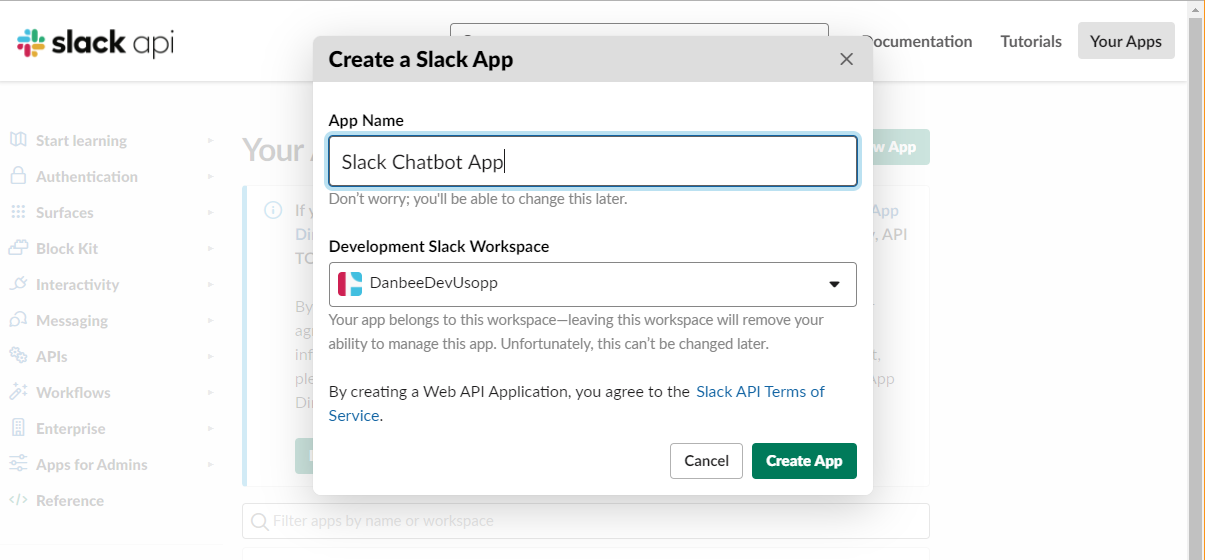Open the Start learning sidebar item
1205x560 pixels.
click(x=81, y=141)
